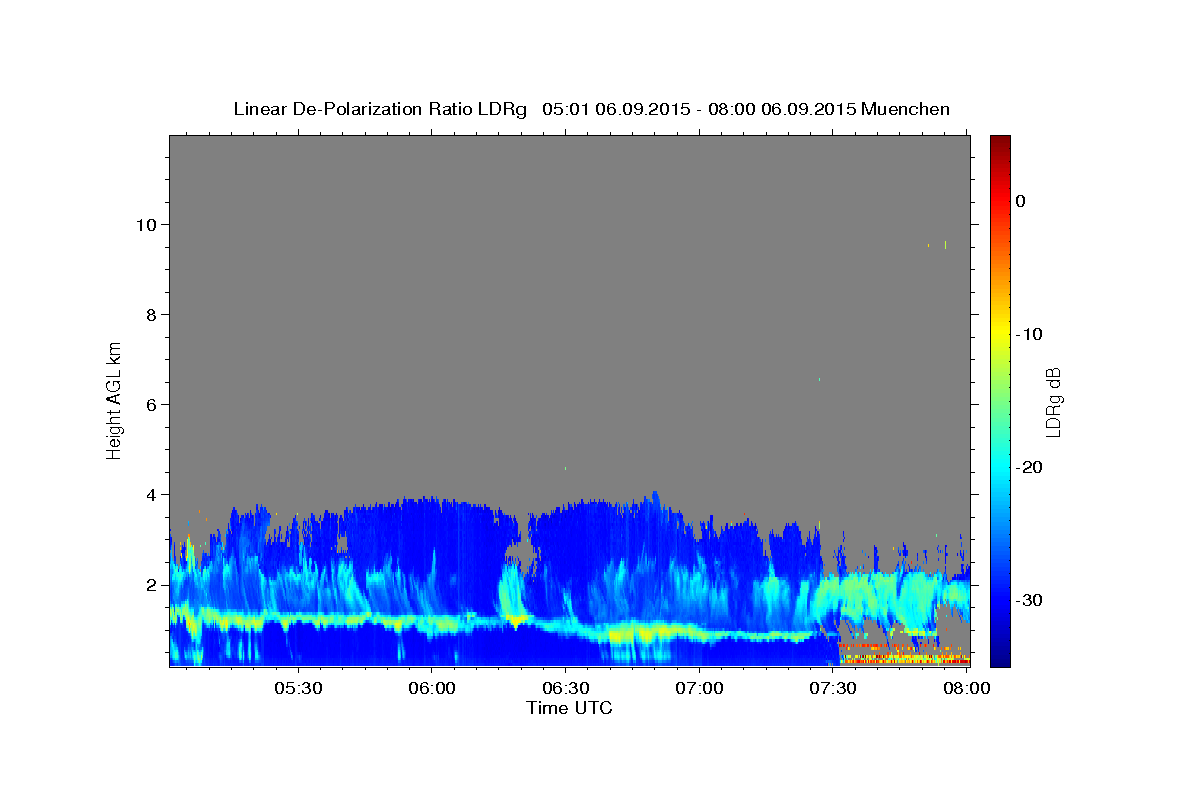
Task: Click the colorbar value "-20"
Action: click(x=1027, y=467)
